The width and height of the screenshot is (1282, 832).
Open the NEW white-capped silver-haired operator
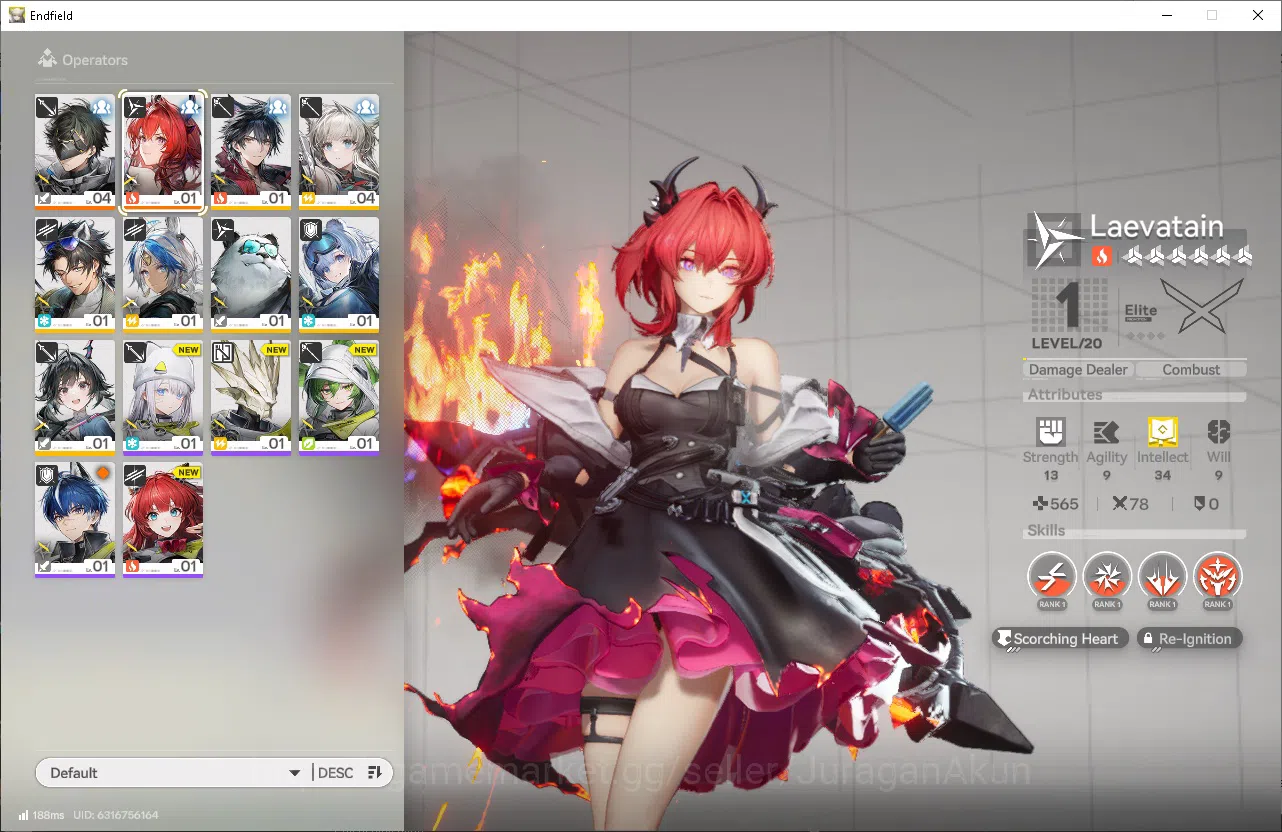[x=163, y=397]
